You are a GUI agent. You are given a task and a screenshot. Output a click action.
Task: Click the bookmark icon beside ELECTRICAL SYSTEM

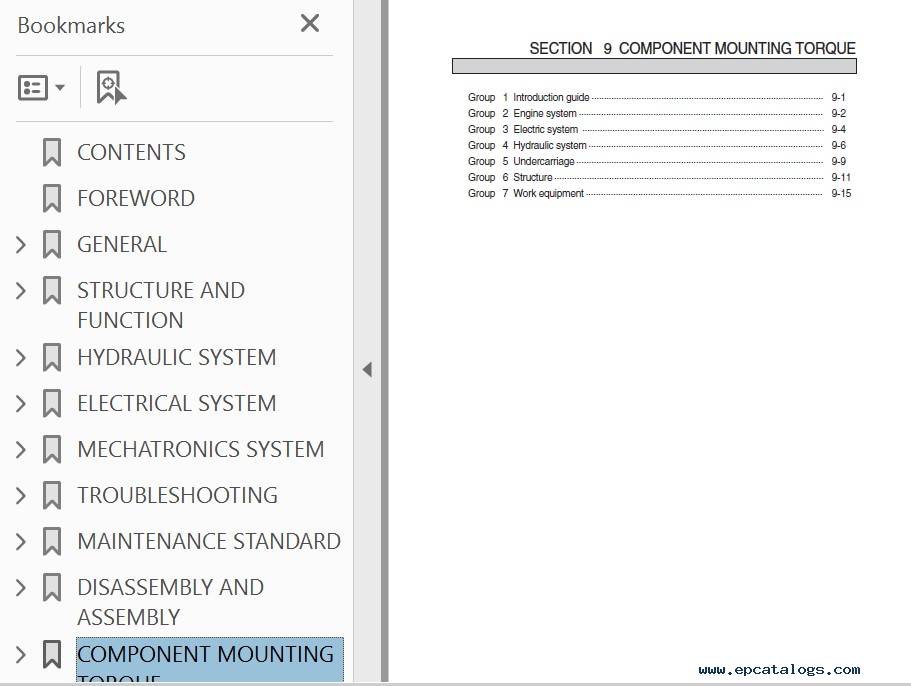coord(52,403)
